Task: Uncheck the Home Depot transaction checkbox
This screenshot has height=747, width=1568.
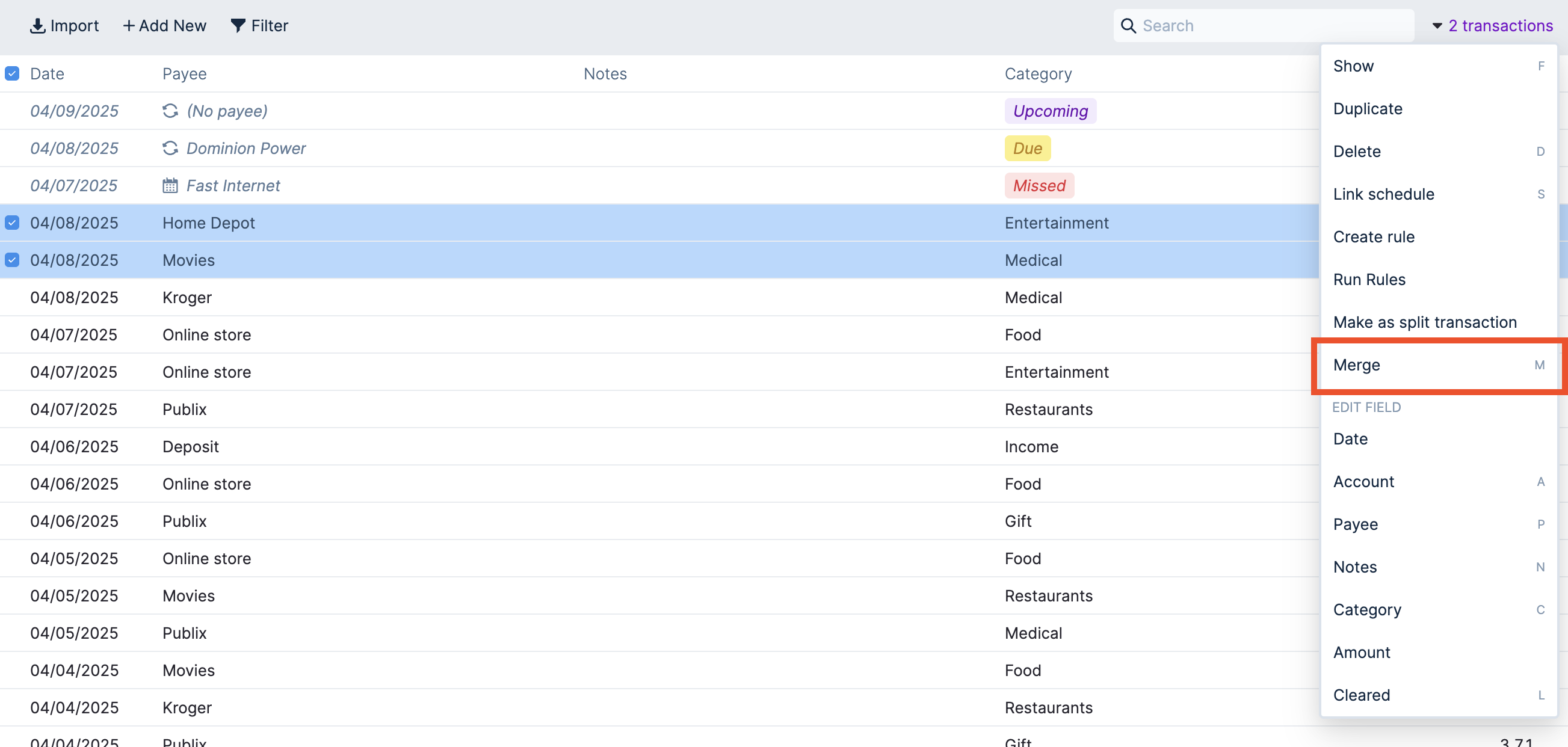Action: click(x=12, y=223)
